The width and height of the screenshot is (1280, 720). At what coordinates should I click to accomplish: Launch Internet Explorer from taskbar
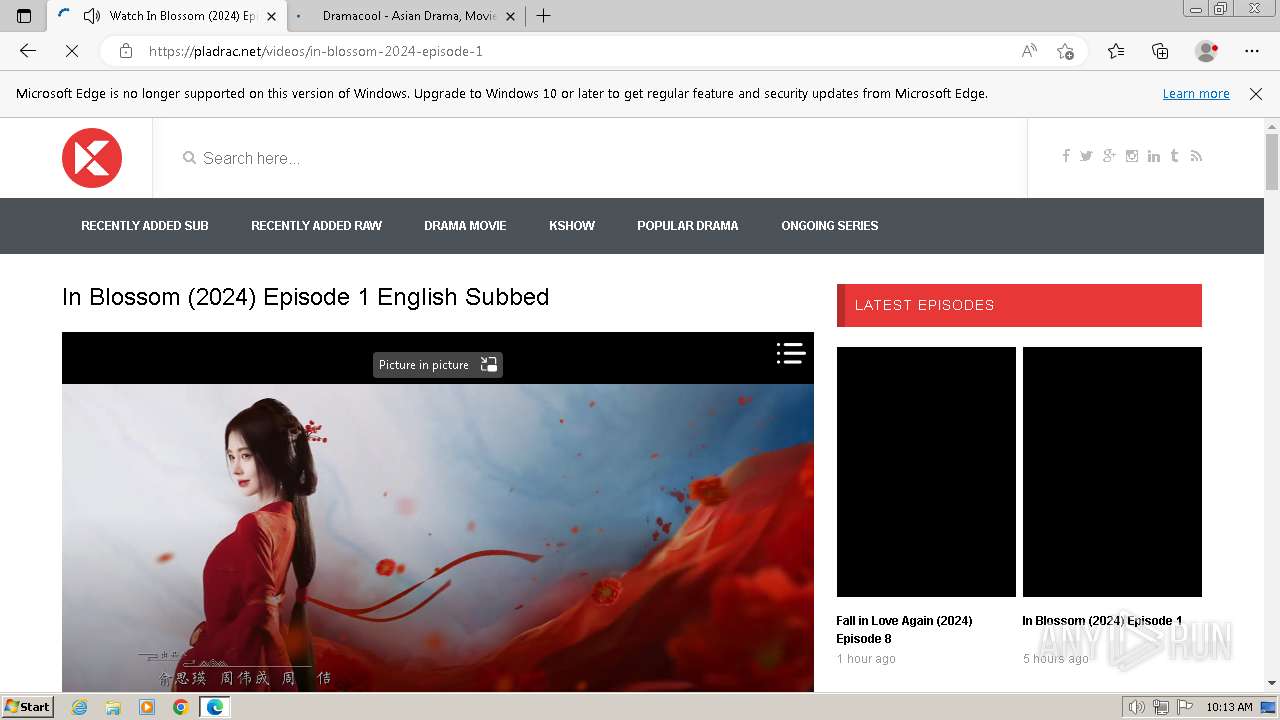click(x=80, y=707)
